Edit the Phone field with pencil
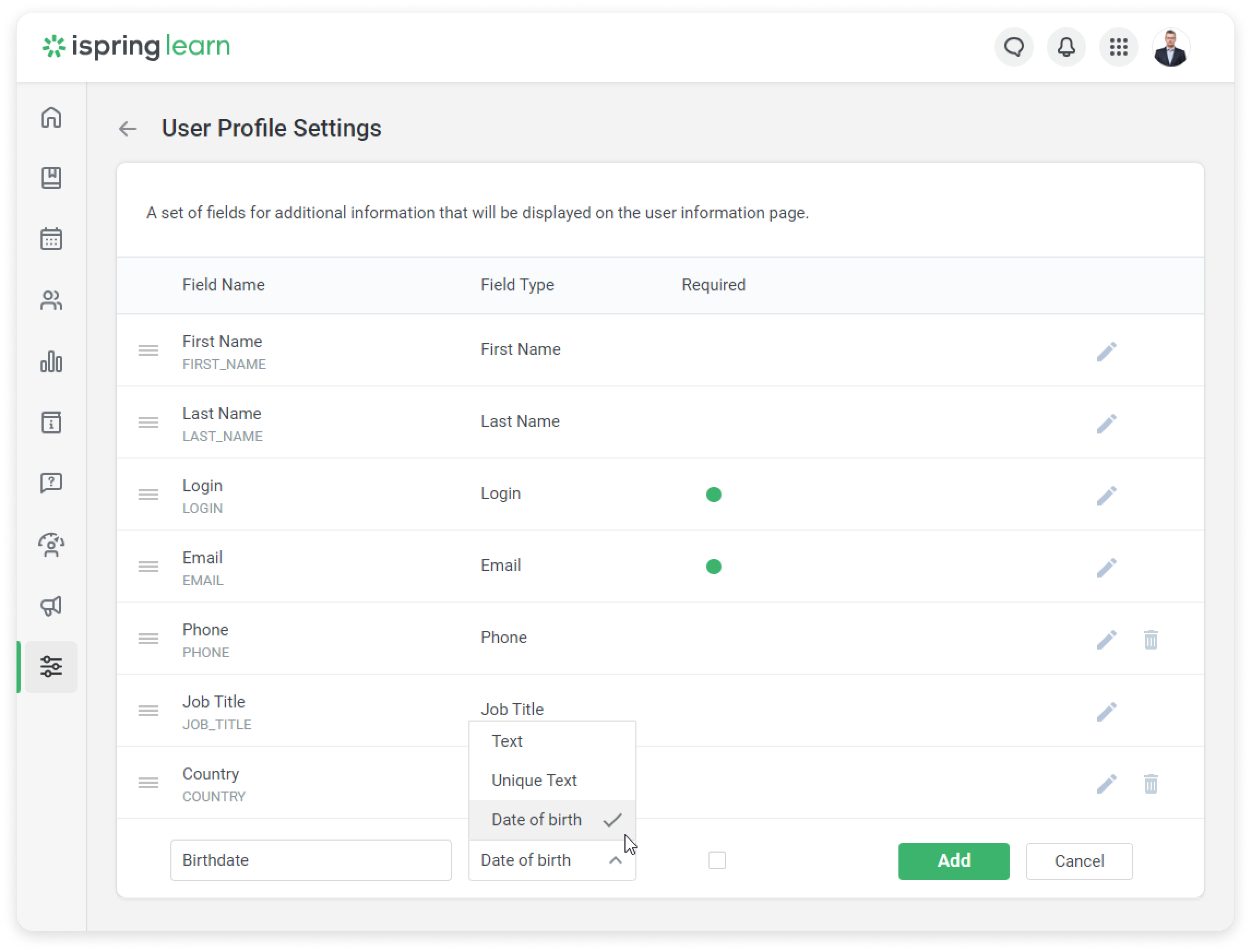The image size is (1251, 952). coord(1106,640)
